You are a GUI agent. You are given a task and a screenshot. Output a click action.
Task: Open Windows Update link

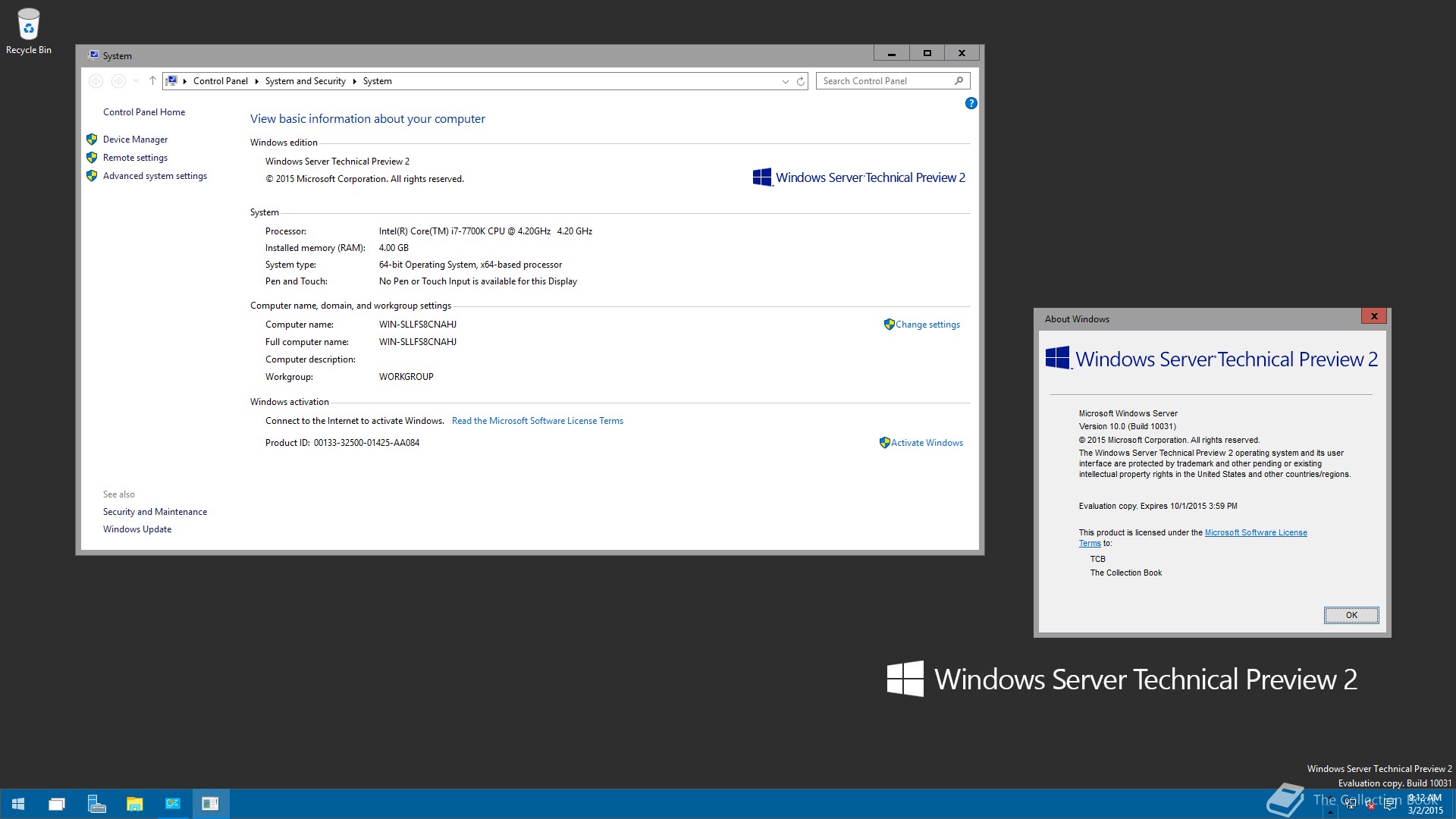click(x=137, y=529)
